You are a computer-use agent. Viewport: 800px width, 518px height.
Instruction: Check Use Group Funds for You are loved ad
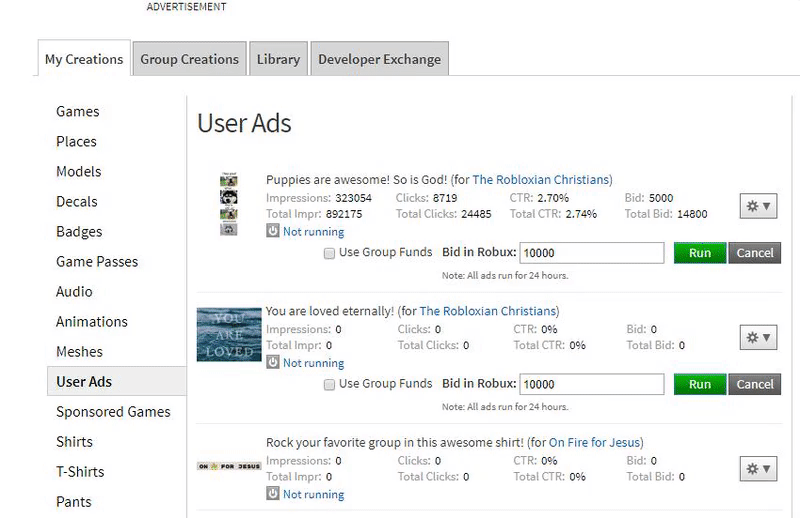pos(329,384)
